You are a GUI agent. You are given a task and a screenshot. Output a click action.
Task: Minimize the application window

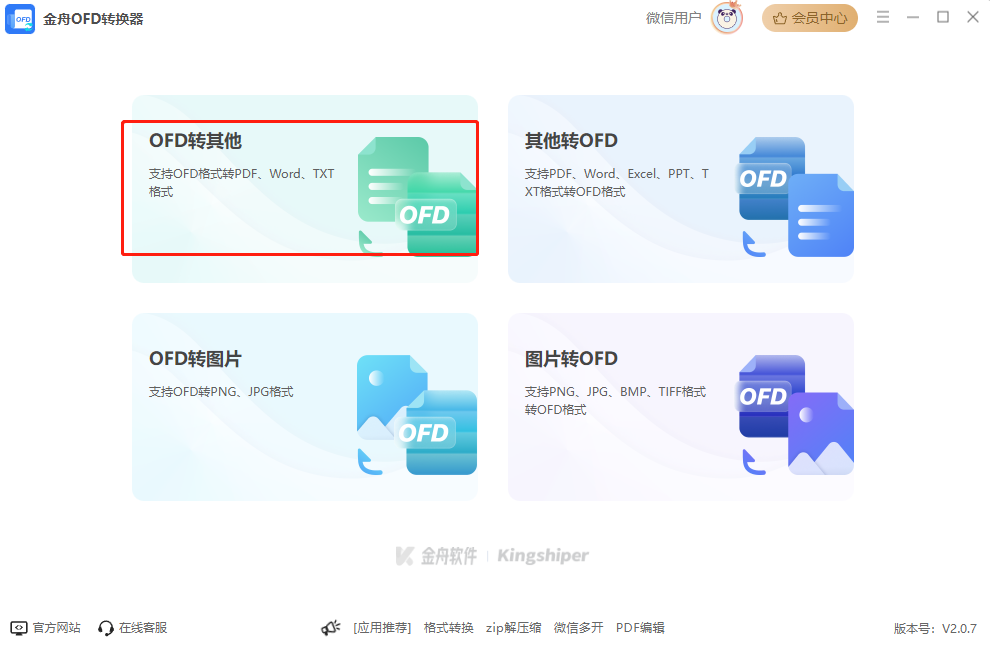click(913, 17)
